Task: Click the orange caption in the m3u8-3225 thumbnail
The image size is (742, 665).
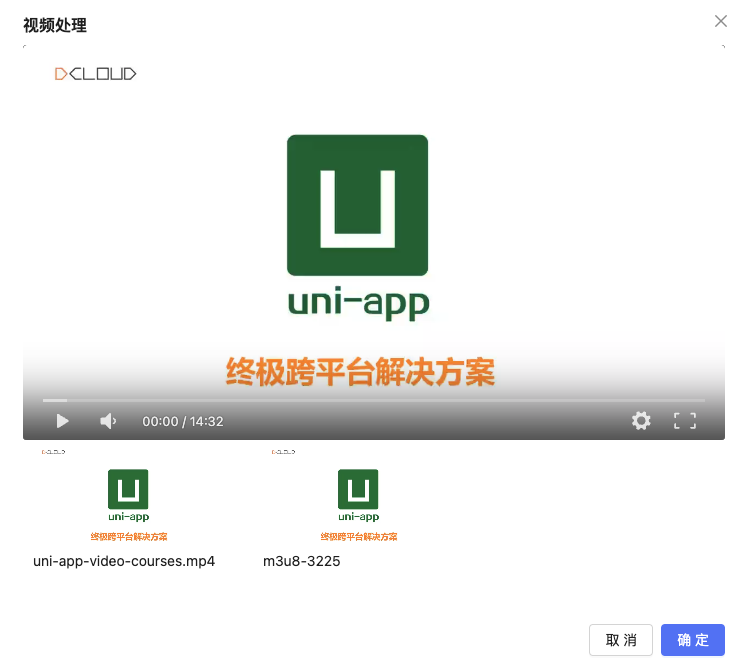Action: [358, 536]
